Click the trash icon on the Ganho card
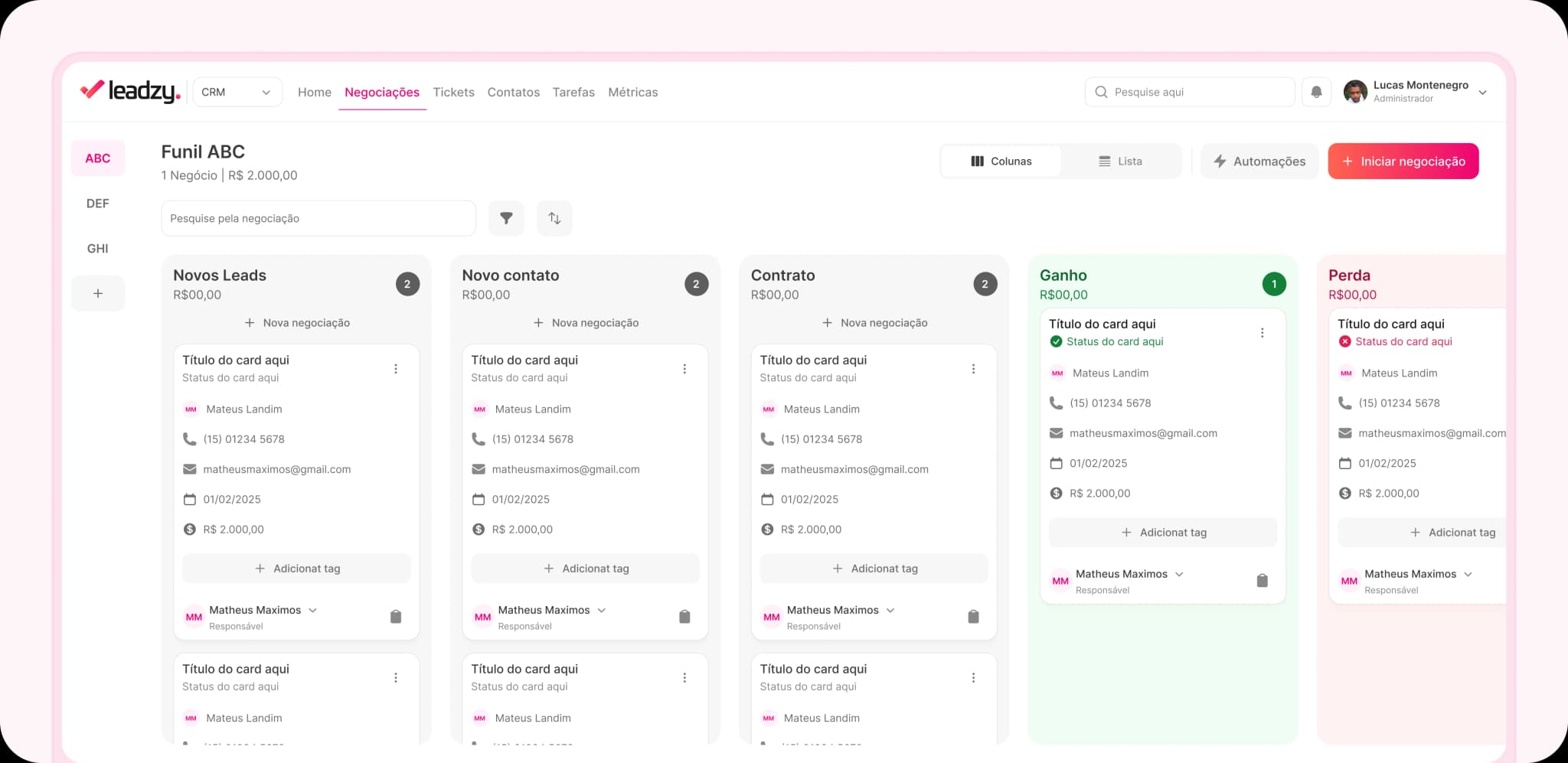 coord(1262,581)
